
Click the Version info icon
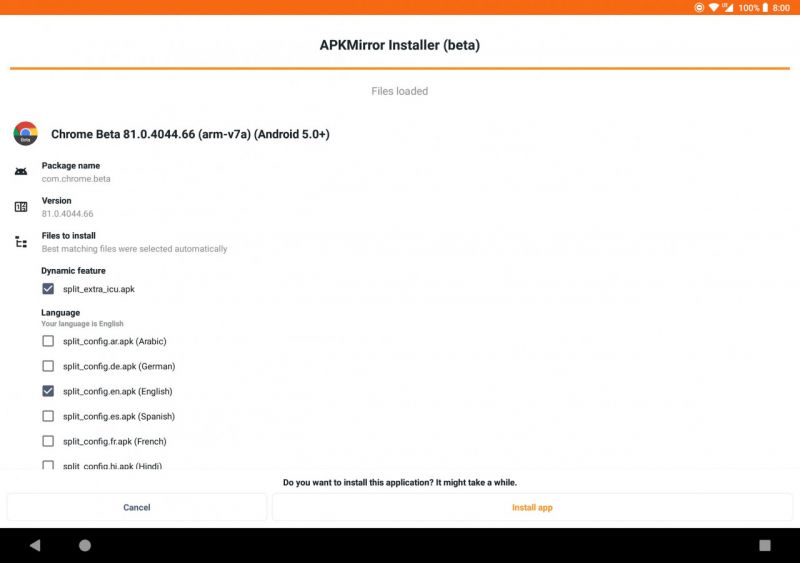(x=21, y=207)
